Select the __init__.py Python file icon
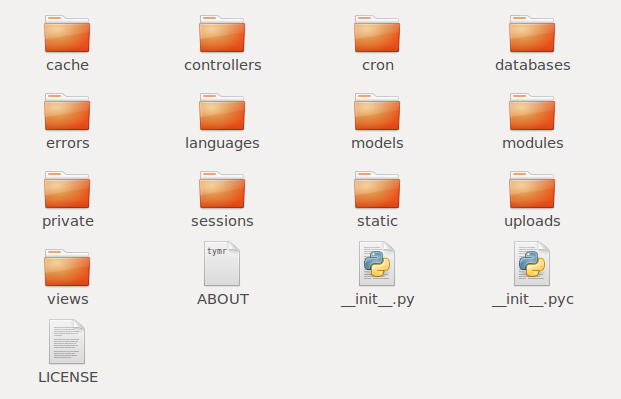 [377, 263]
